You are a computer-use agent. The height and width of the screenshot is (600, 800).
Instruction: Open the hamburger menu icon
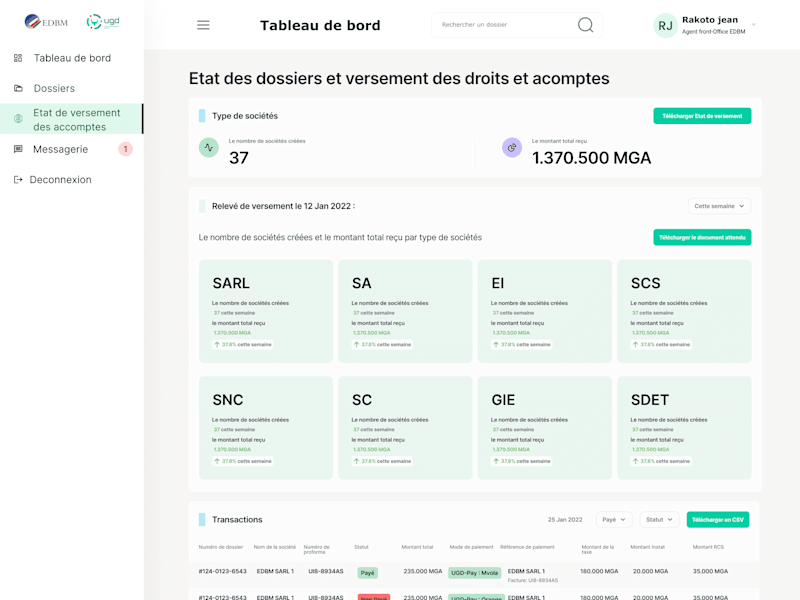click(x=203, y=25)
